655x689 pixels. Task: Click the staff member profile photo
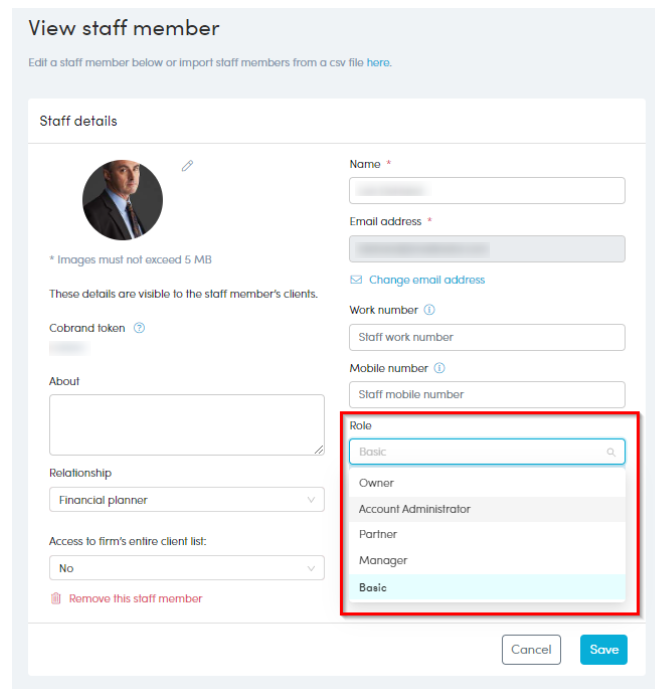coord(122,199)
